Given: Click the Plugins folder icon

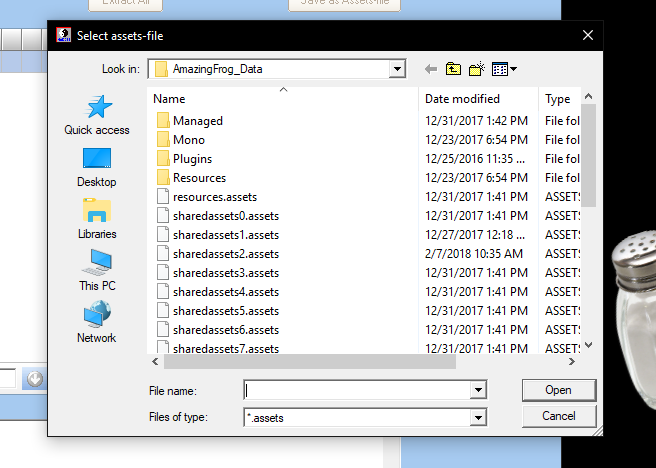Looking at the screenshot, I should tap(163, 159).
